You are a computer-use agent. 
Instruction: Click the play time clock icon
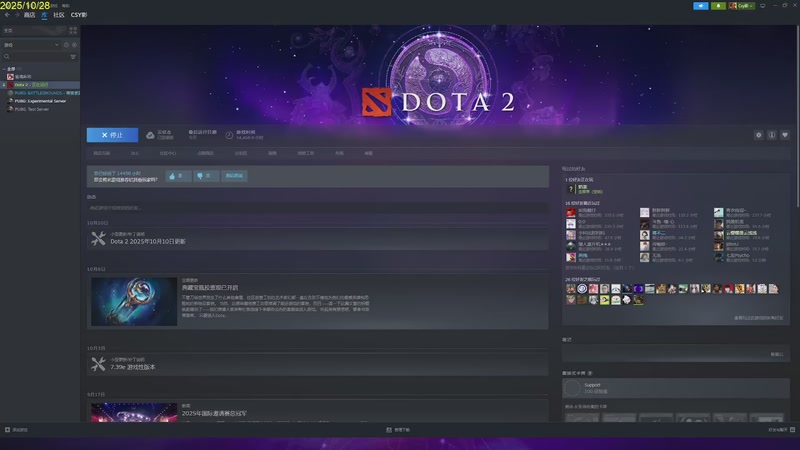[x=229, y=135]
